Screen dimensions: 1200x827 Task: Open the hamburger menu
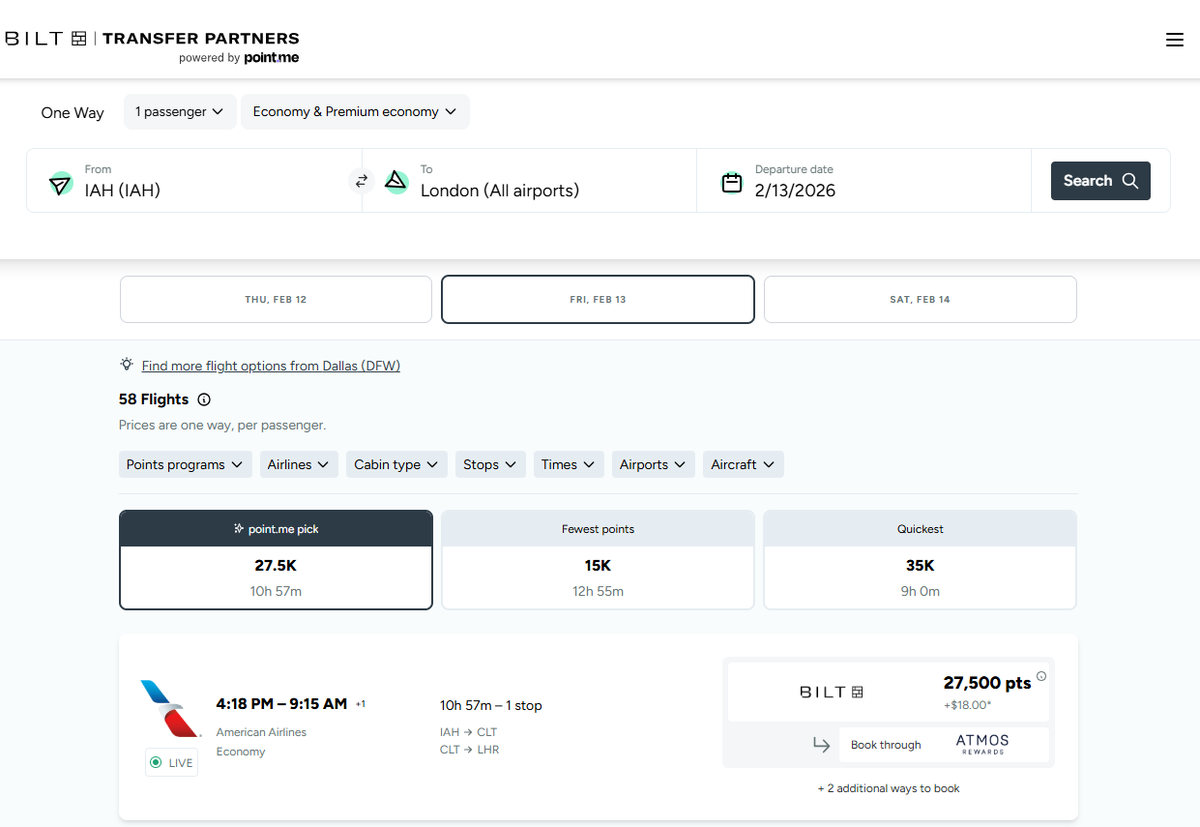click(1174, 39)
